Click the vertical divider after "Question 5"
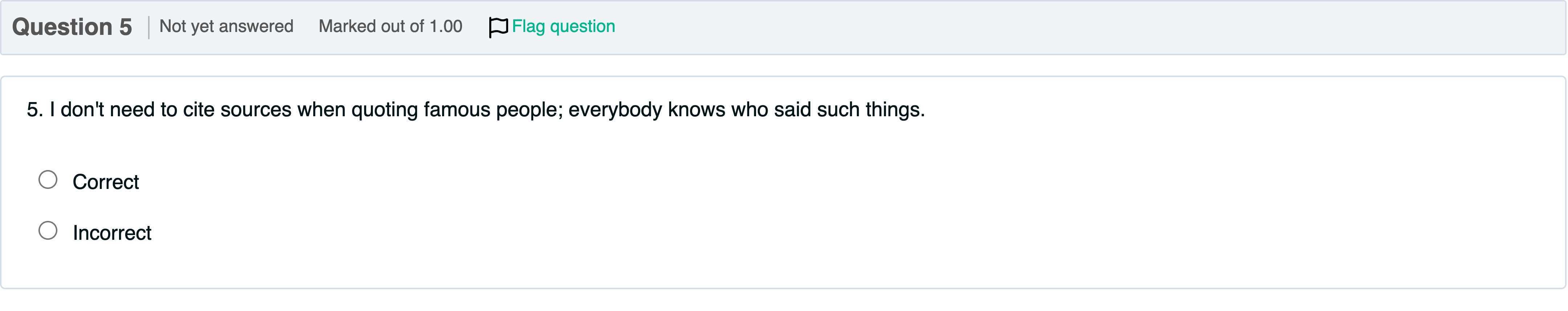This screenshot has height=311, width=1568. [148, 28]
